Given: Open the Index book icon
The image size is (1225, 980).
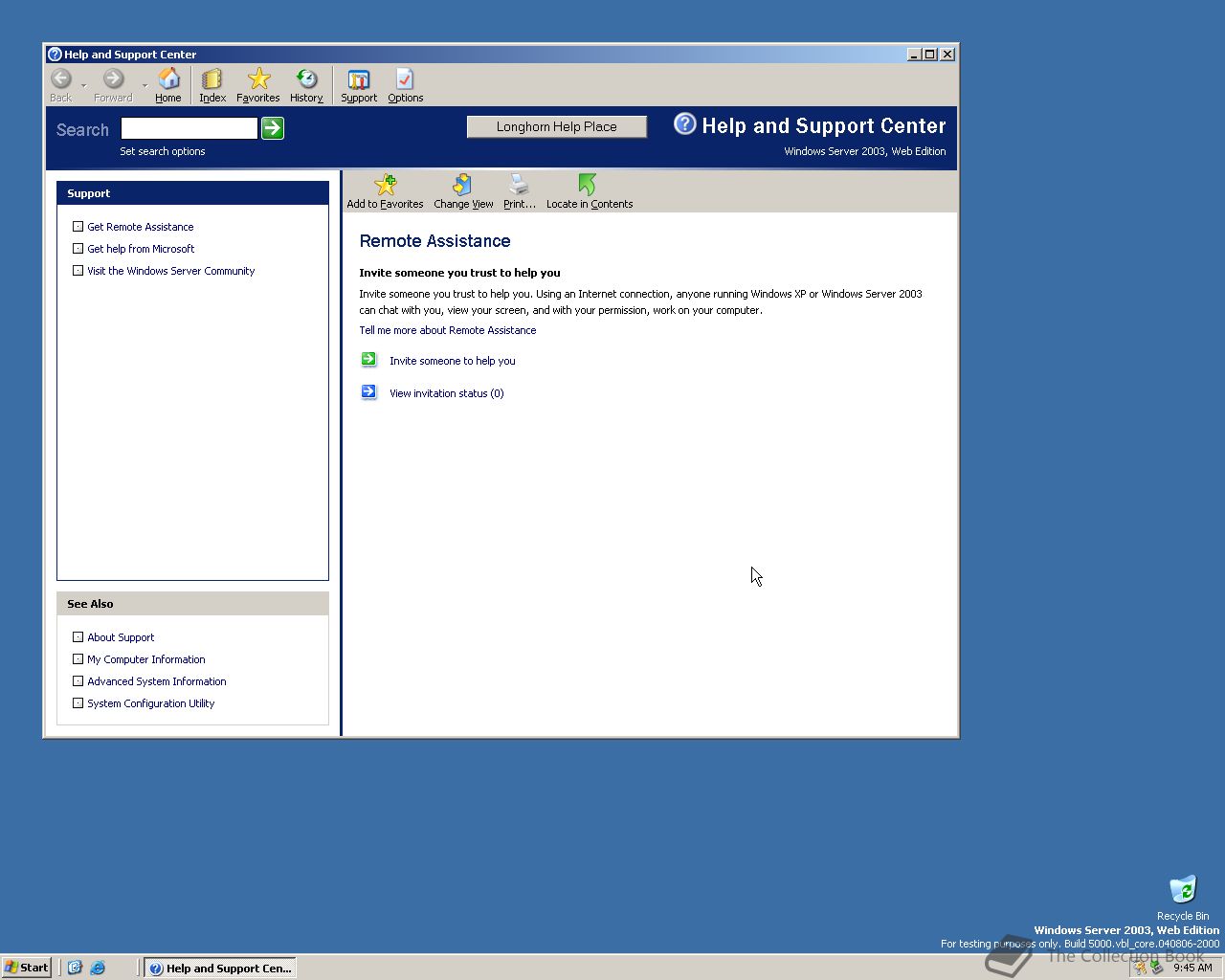Looking at the screenshot, I should (x=212, y=78).
